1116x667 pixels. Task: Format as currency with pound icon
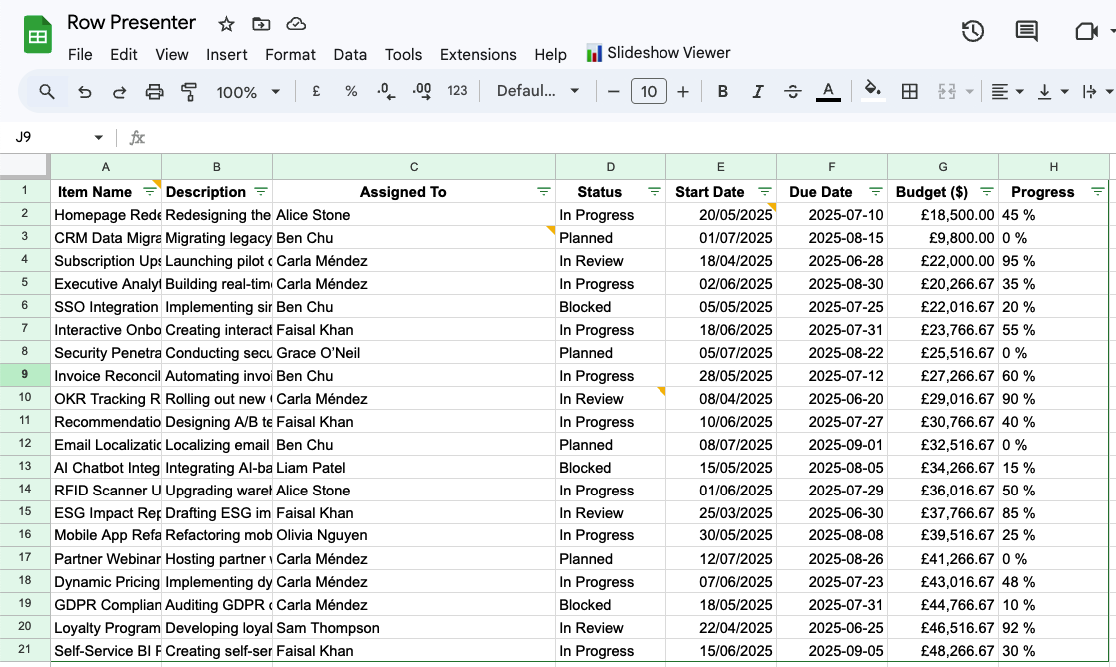click(316, 91)
